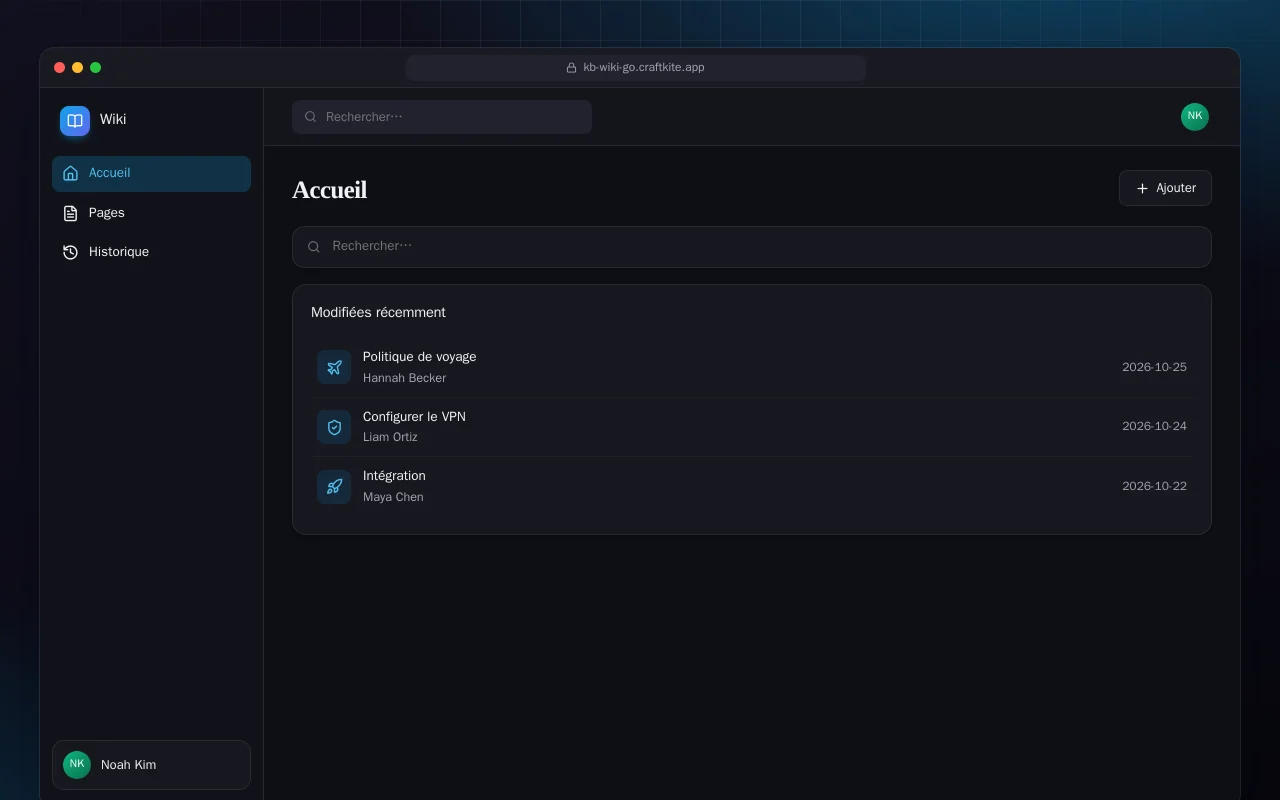Click author name Liam Ortiz
Image resolution: width=1280 pixels, height=800 pixels.
(x=390, y=437)
